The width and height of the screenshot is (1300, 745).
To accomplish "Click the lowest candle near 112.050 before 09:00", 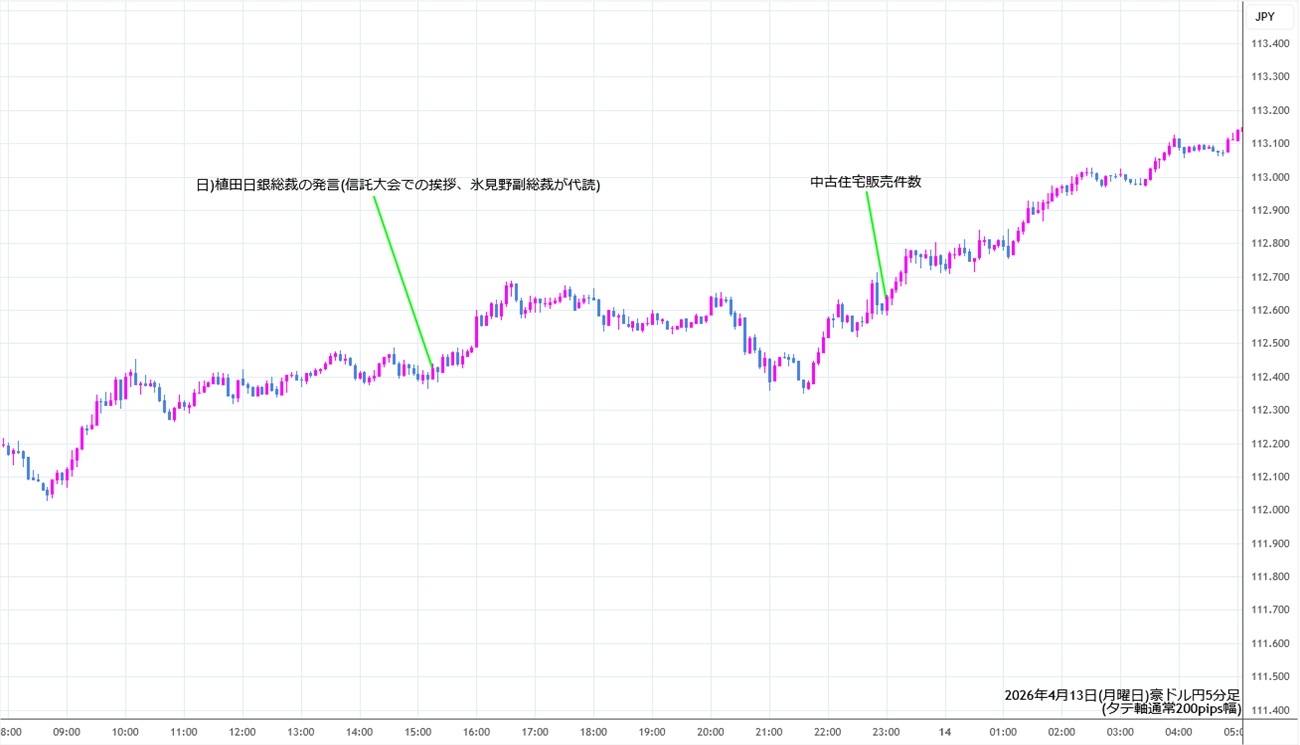I will [x=48, y=490].
